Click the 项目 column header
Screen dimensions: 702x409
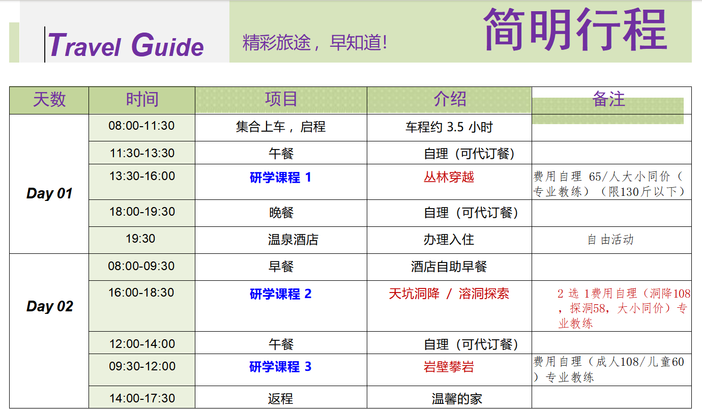281,100
